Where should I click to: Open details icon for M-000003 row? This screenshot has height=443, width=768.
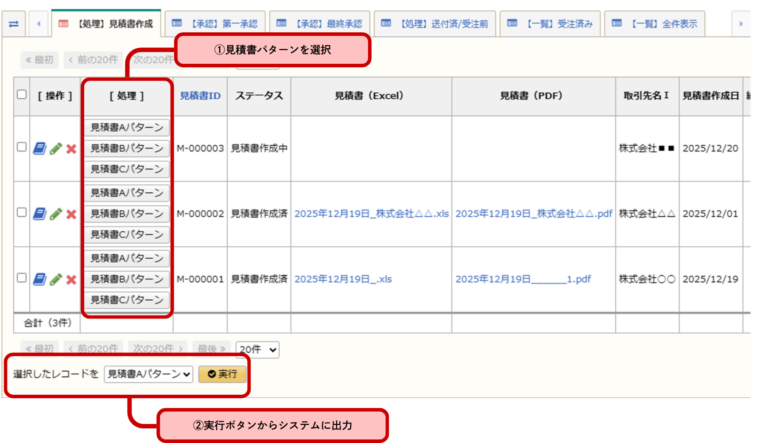[x=39, y=148]
